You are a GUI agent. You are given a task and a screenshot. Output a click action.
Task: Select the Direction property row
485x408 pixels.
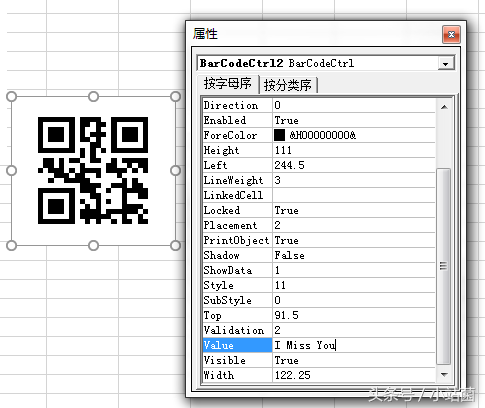(319, 105)
